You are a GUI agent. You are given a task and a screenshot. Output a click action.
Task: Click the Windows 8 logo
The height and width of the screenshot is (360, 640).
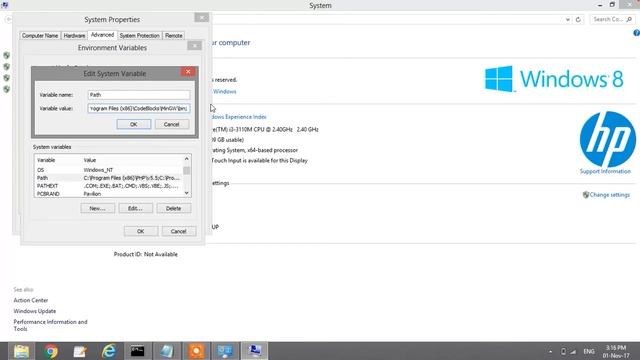(x=554, y=79)
